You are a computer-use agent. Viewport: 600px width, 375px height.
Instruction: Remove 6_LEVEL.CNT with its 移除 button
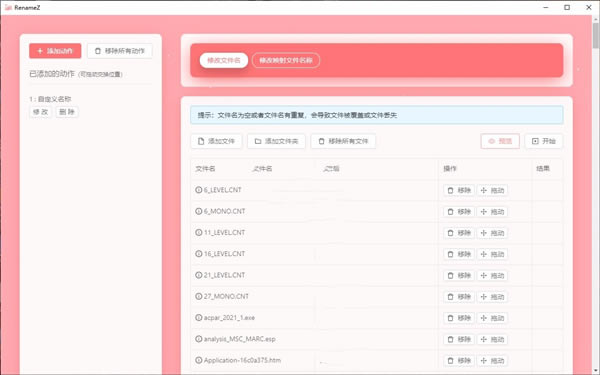tap(459, 190)
